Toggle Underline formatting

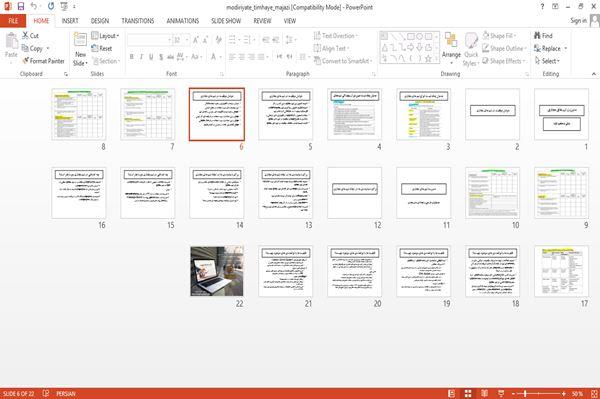[151, 57]
